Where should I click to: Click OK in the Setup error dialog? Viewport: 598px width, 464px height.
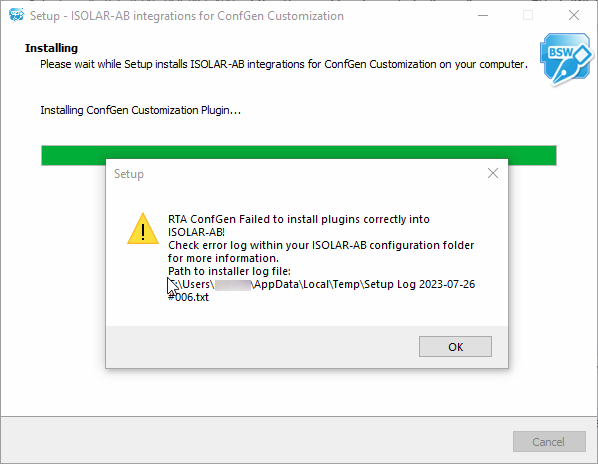(455, 347)
